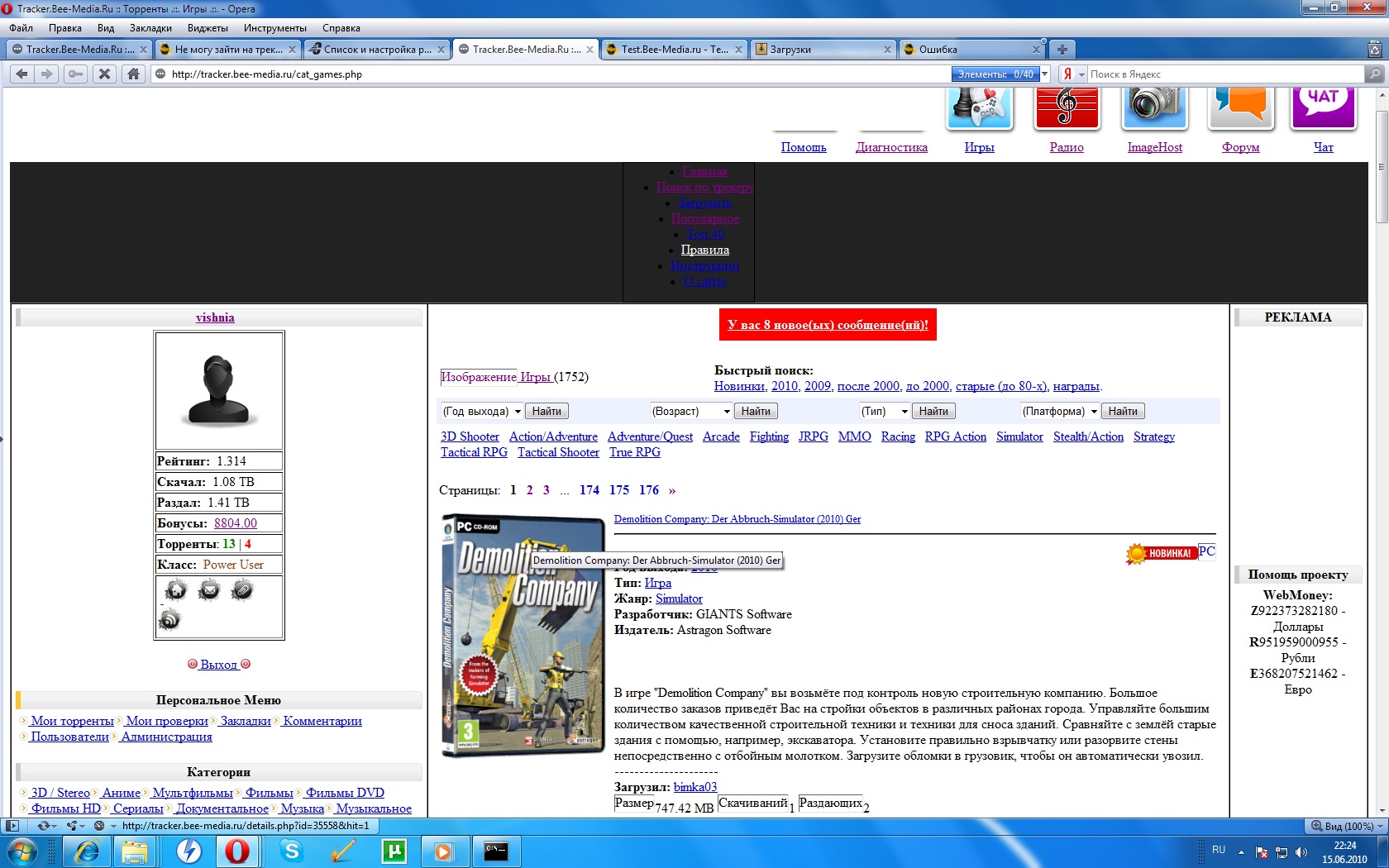The image size is (1389, 868).
Task: Open the Радио music note icon
Action: pyautogui.click(x=1067, y=107)
